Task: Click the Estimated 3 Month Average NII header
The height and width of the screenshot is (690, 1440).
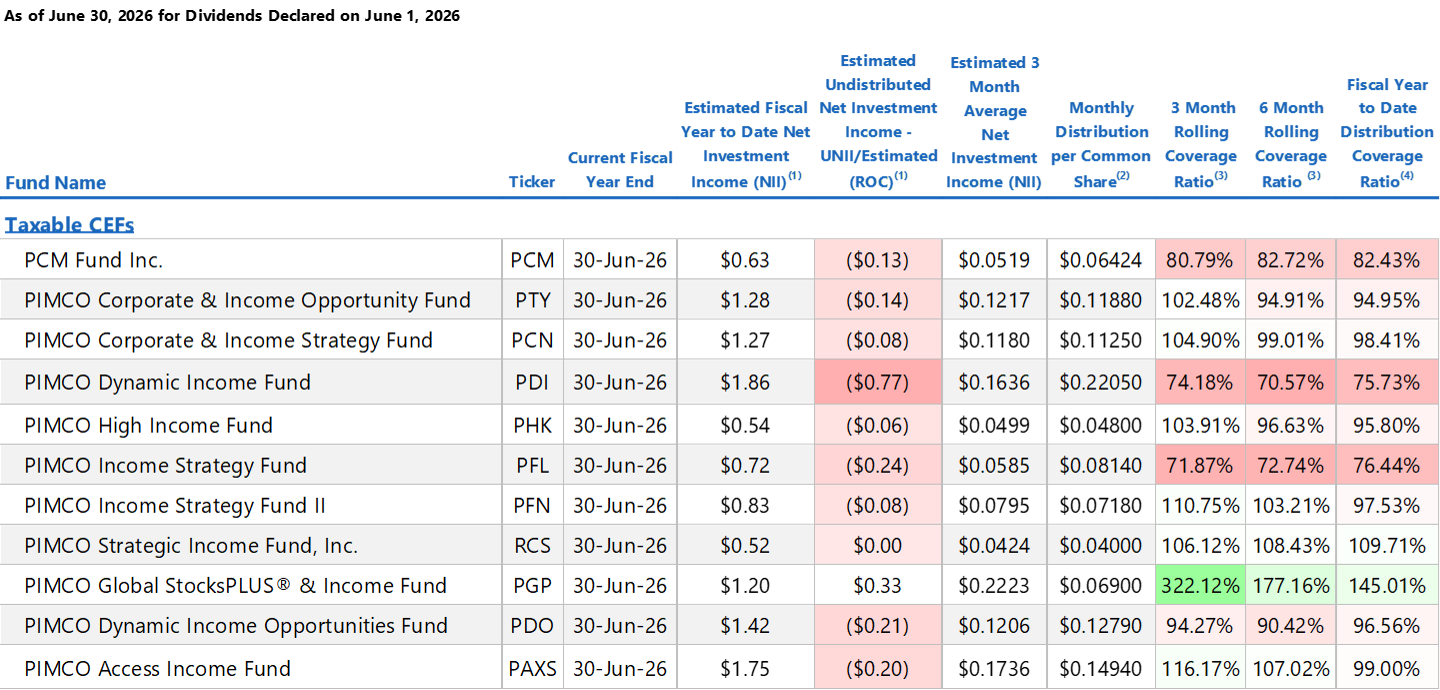Action: [994, 122]
